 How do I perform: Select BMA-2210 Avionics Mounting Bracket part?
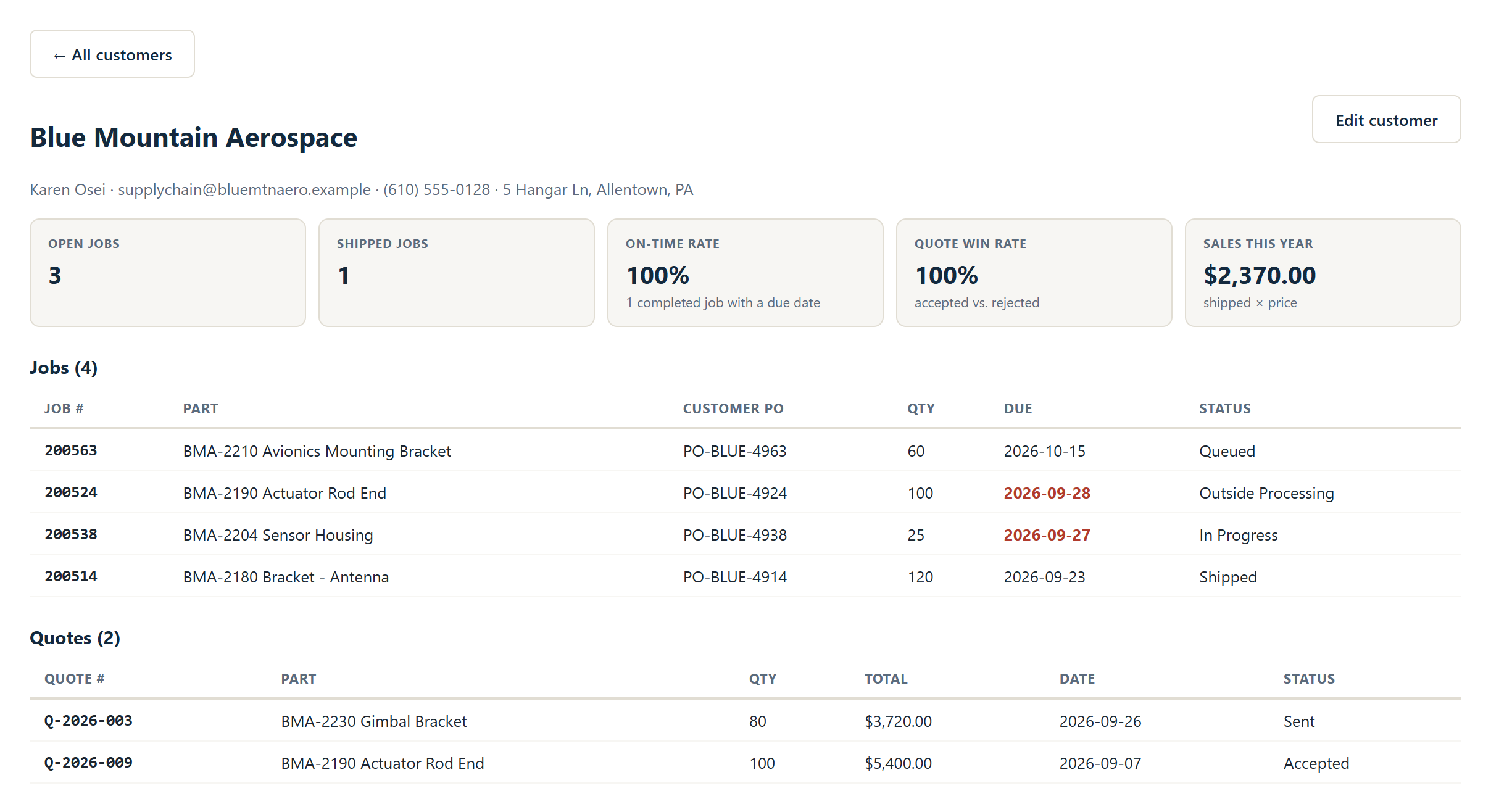pyautogui.click(x=317, y=451)
